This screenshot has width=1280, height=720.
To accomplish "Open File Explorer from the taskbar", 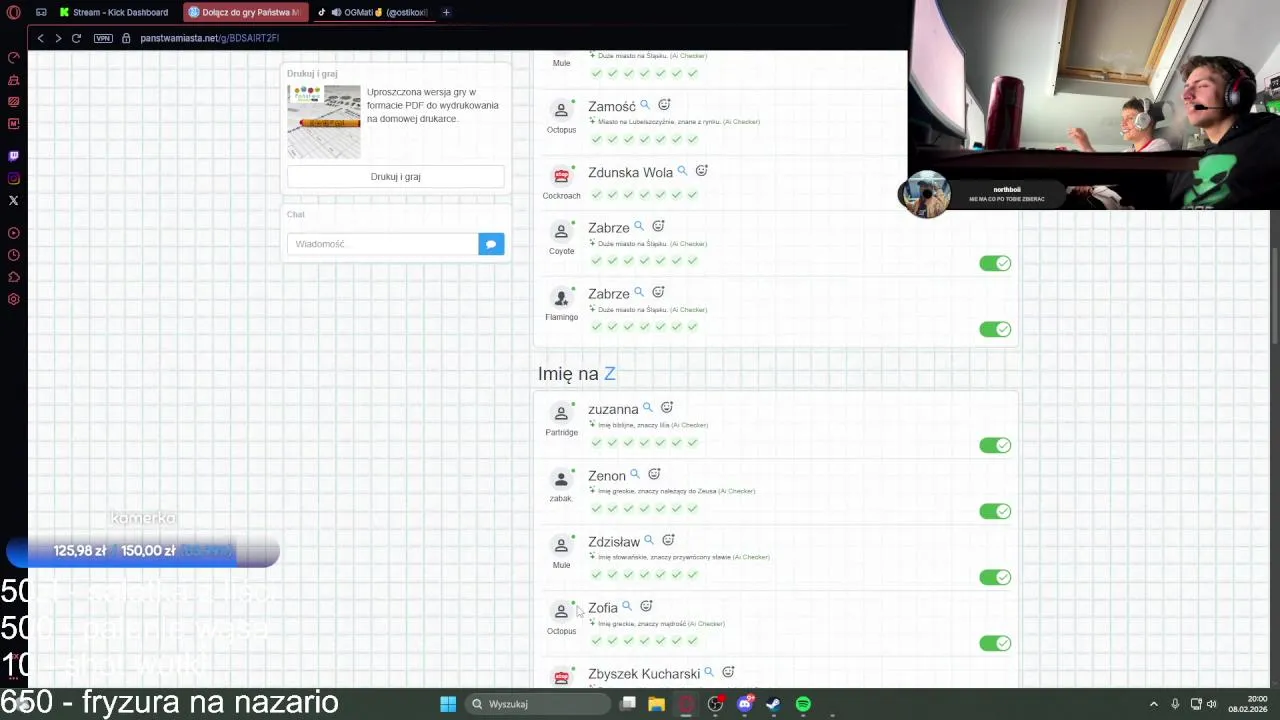I will click(656, 704).
